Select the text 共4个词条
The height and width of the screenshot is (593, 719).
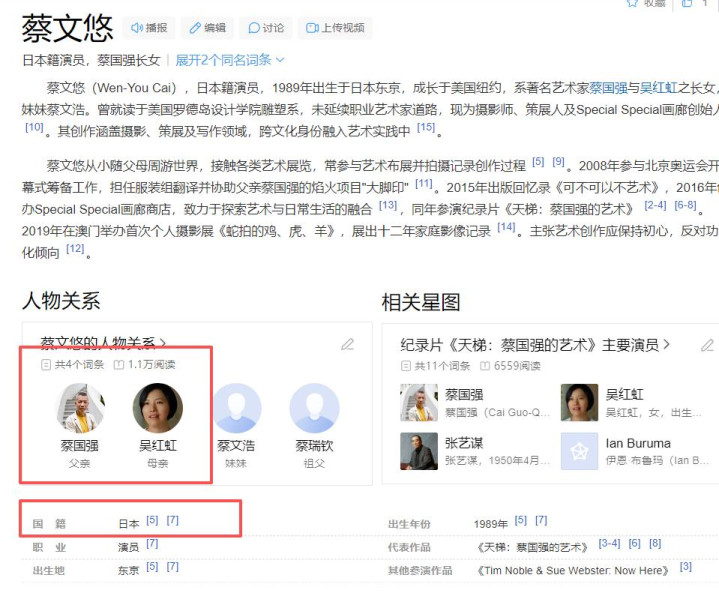(x=79, y=365)
